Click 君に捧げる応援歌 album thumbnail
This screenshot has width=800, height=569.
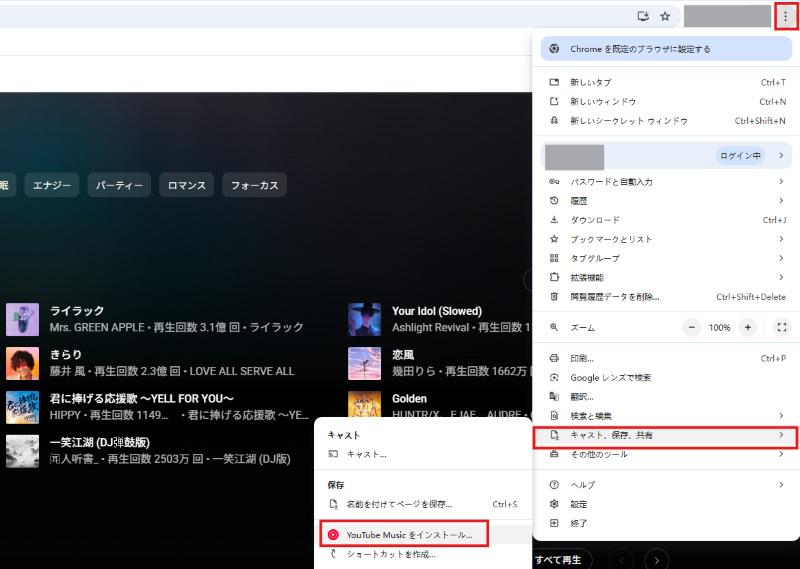22,407
